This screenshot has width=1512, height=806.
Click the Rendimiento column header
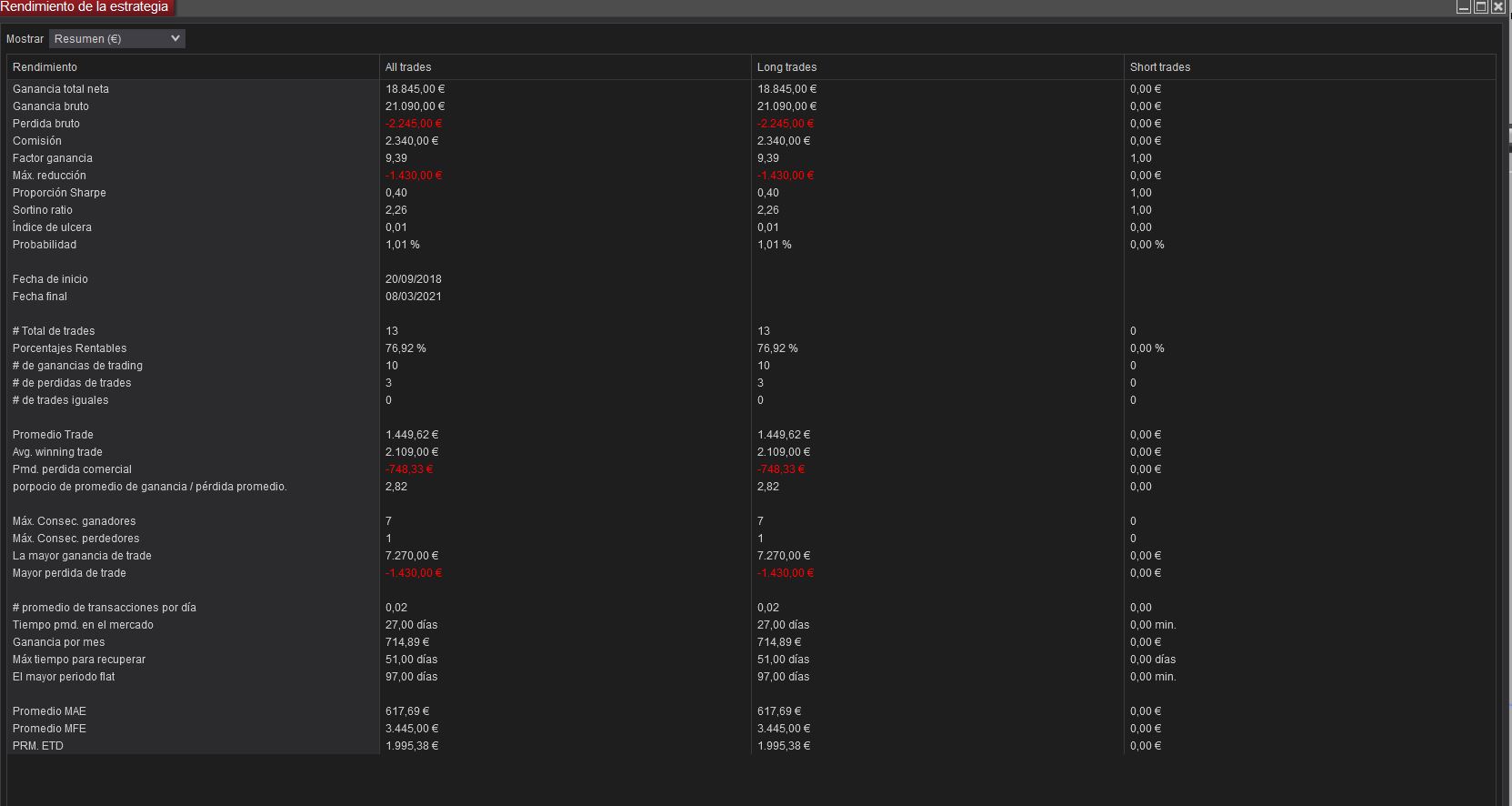45,67
